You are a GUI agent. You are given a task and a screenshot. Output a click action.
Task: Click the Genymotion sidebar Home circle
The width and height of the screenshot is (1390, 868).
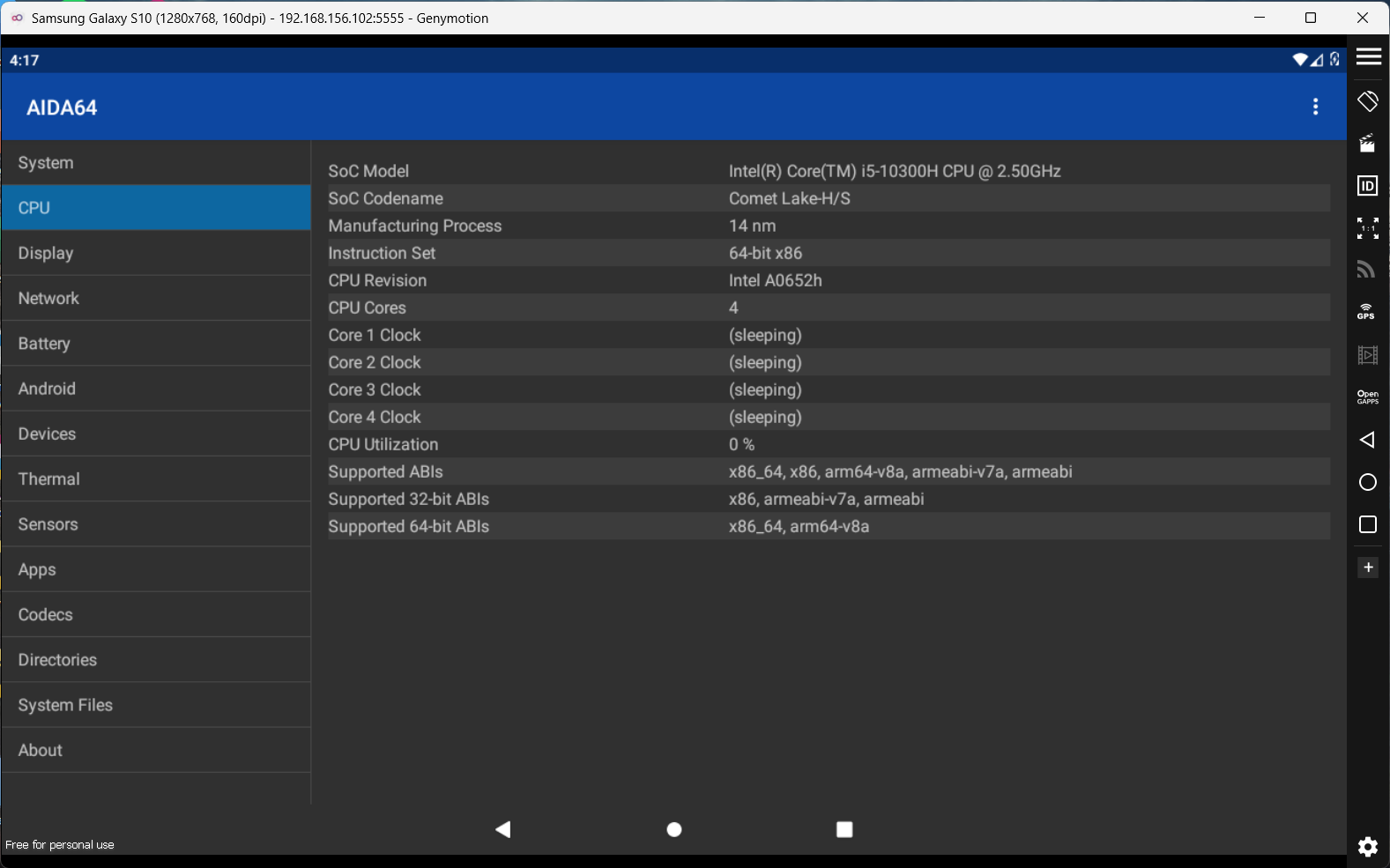[x=1368, y=482]
